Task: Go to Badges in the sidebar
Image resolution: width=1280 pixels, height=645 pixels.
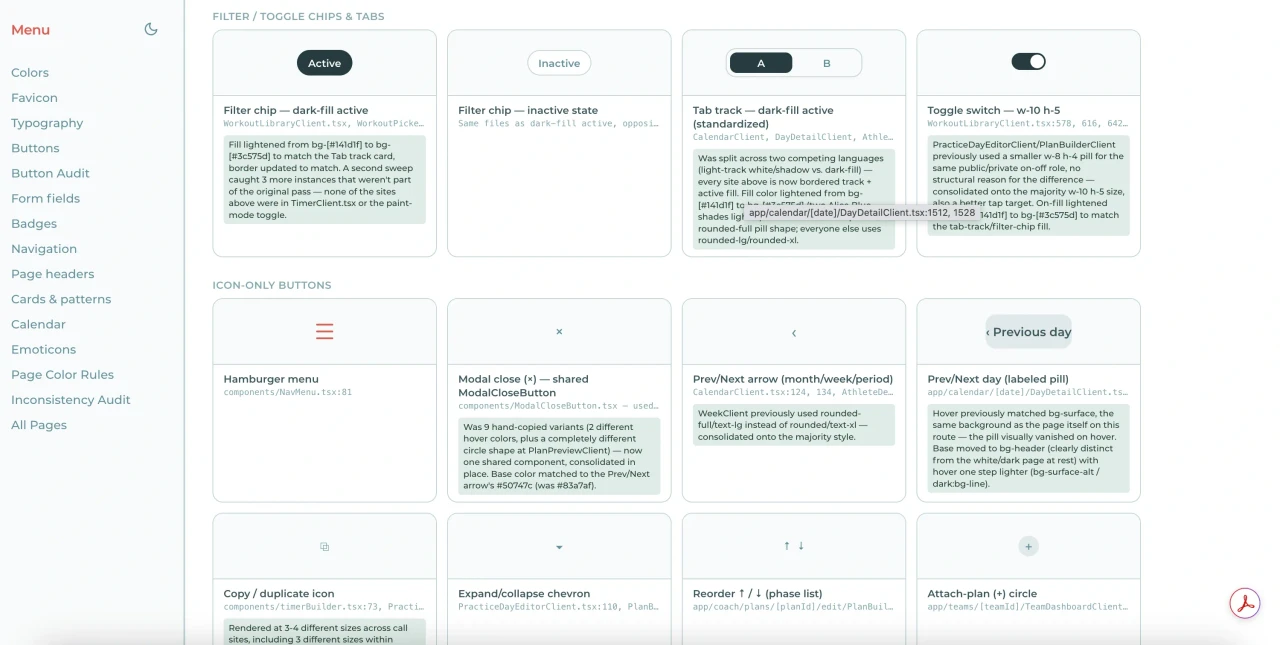Action: tap(34, 223)
